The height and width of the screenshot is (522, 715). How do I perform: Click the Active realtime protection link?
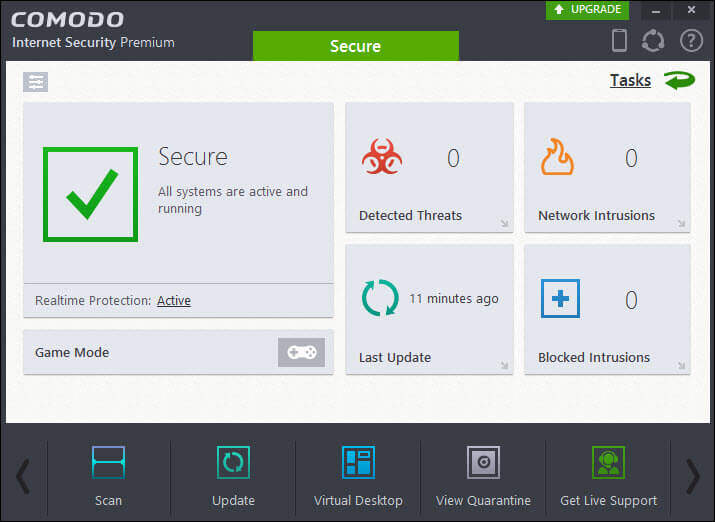[x=174, y=300]
